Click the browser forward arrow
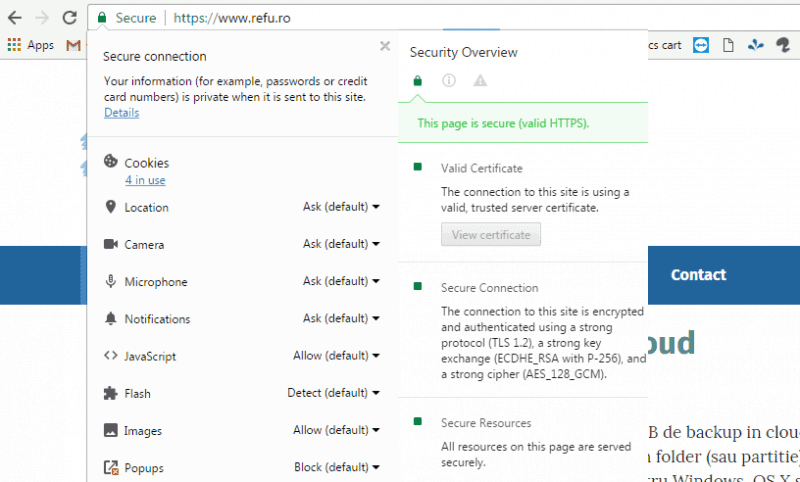 42,18
